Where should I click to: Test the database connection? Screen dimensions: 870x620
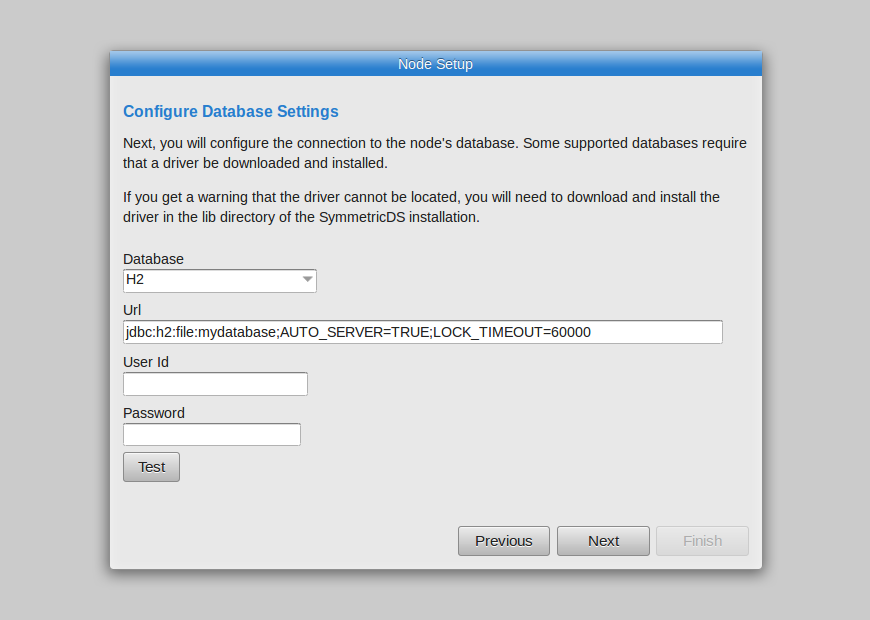[x=151, y=467]
